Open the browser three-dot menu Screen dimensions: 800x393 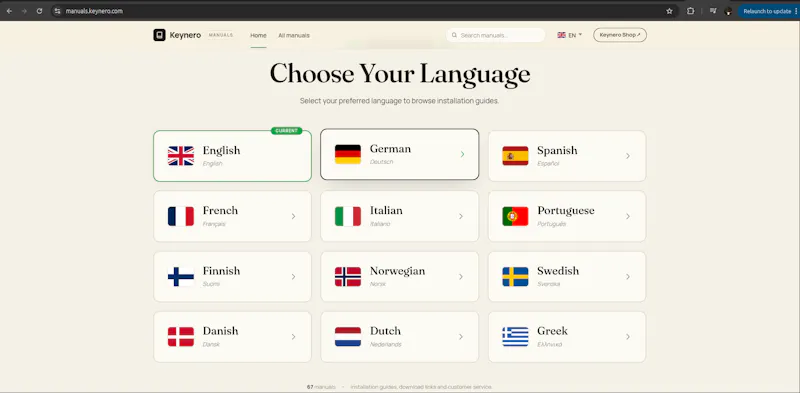pos(795,11)
